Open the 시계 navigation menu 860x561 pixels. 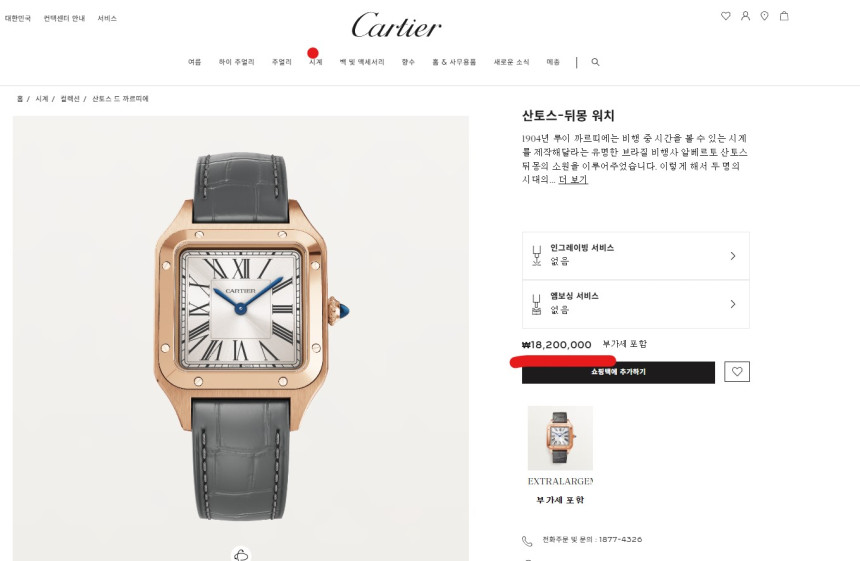315,62
